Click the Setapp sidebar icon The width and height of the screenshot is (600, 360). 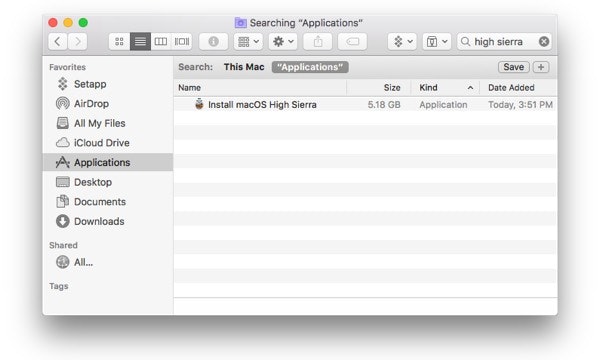62,84
